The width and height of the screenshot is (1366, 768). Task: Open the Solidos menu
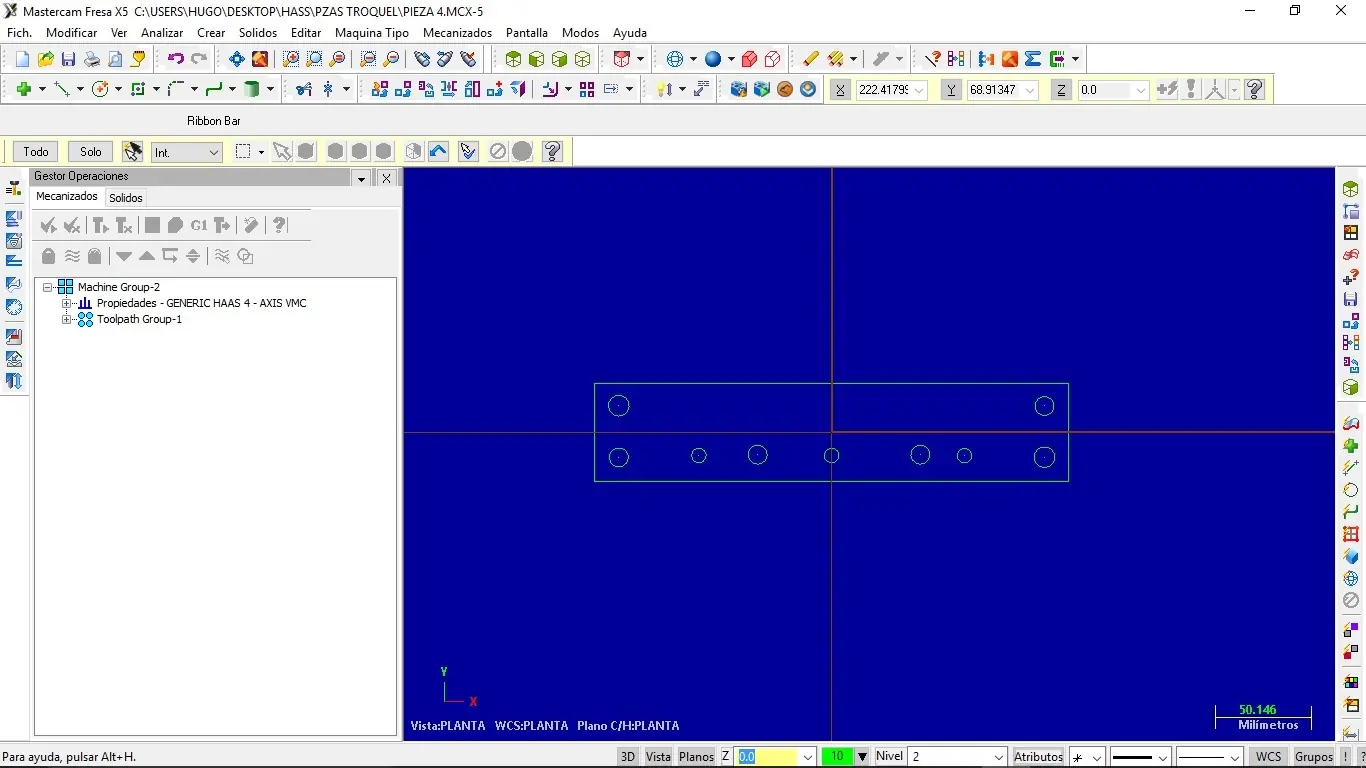[x=258, y=33]
